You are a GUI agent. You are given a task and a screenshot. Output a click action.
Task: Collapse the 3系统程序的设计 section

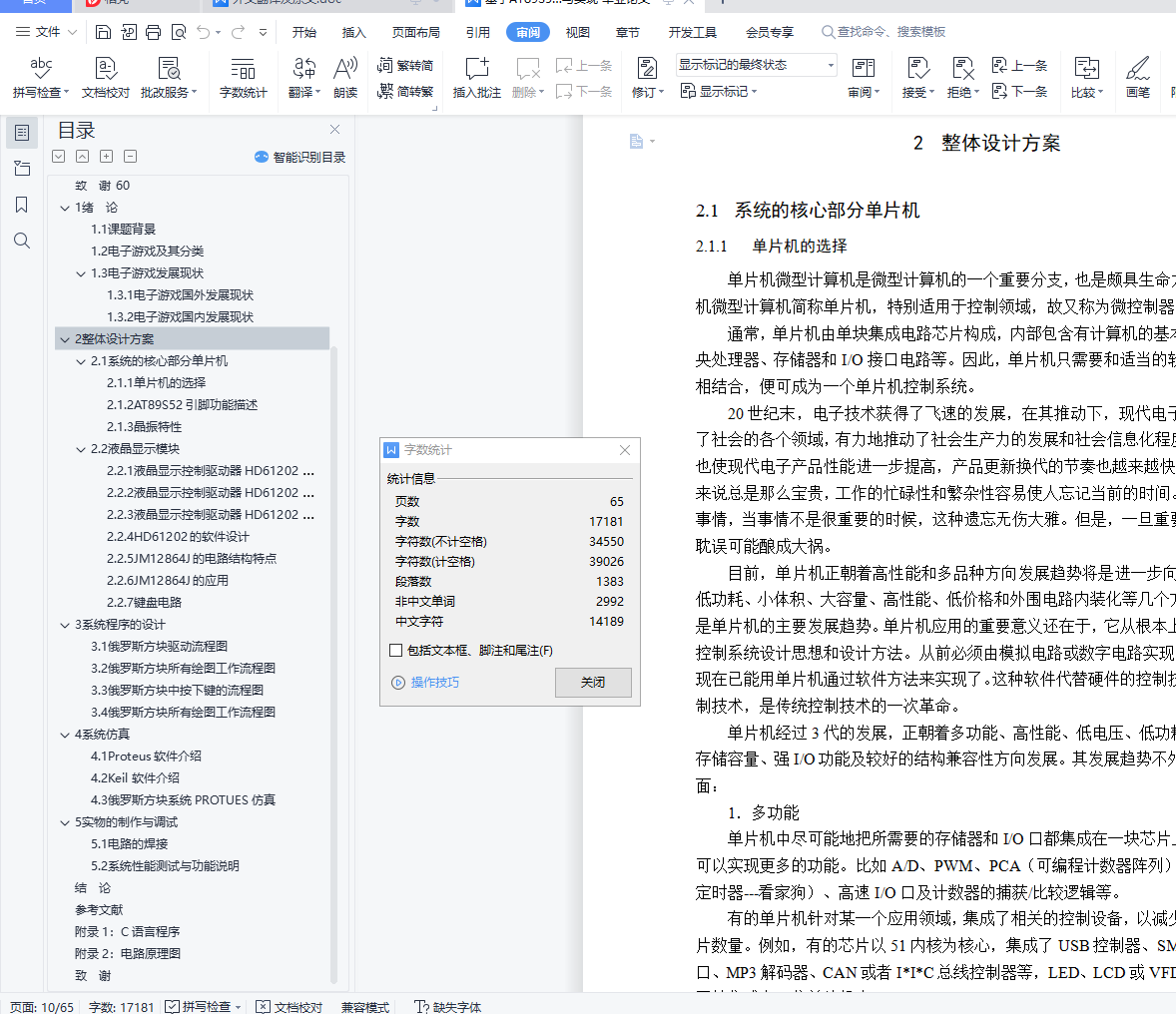pos(65,625)
